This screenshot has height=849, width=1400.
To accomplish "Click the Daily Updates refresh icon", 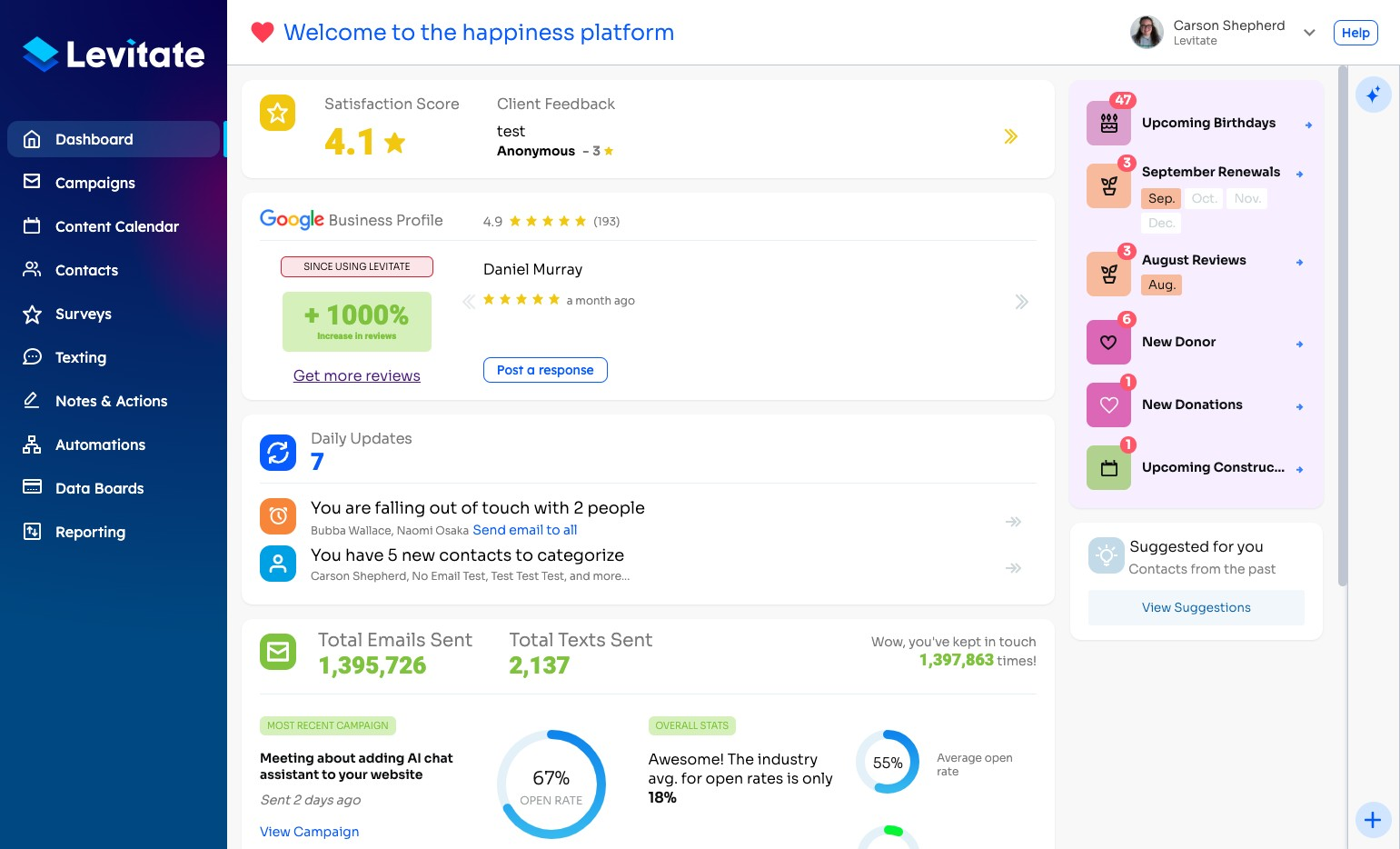I will pyautogui.click(x=278, y=453).
